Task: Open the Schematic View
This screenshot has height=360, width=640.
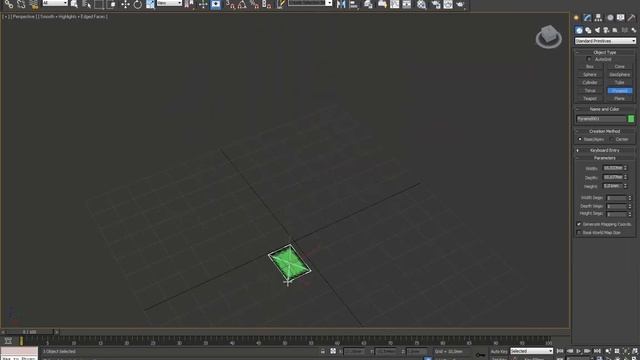Action: 407,4
